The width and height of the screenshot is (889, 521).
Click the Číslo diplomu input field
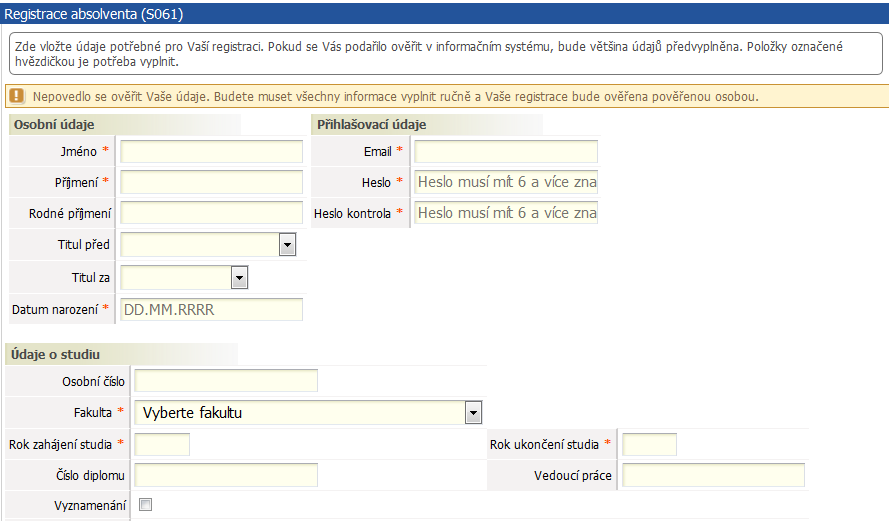click(x=226, y=475)
